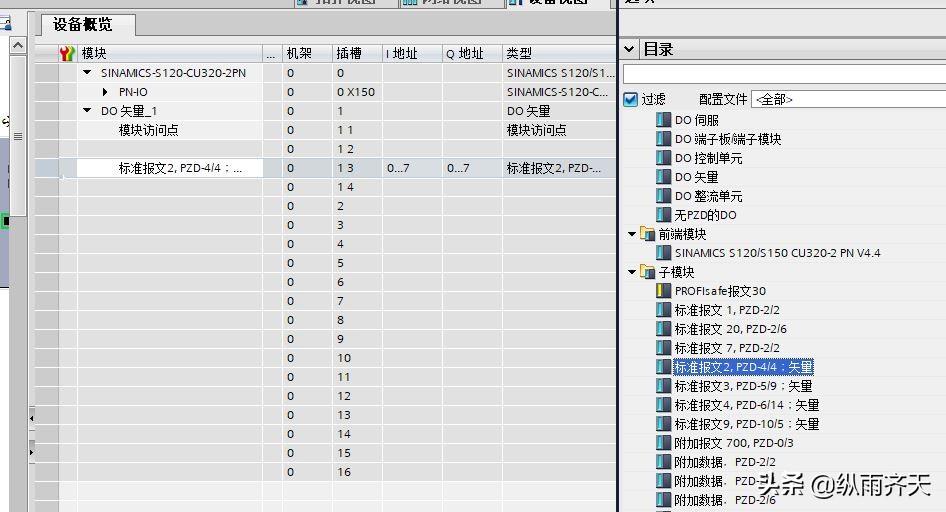Click the 标准报文2, PZD-4/4 catalog icon

pyautogui.click(x=663, y=367)
